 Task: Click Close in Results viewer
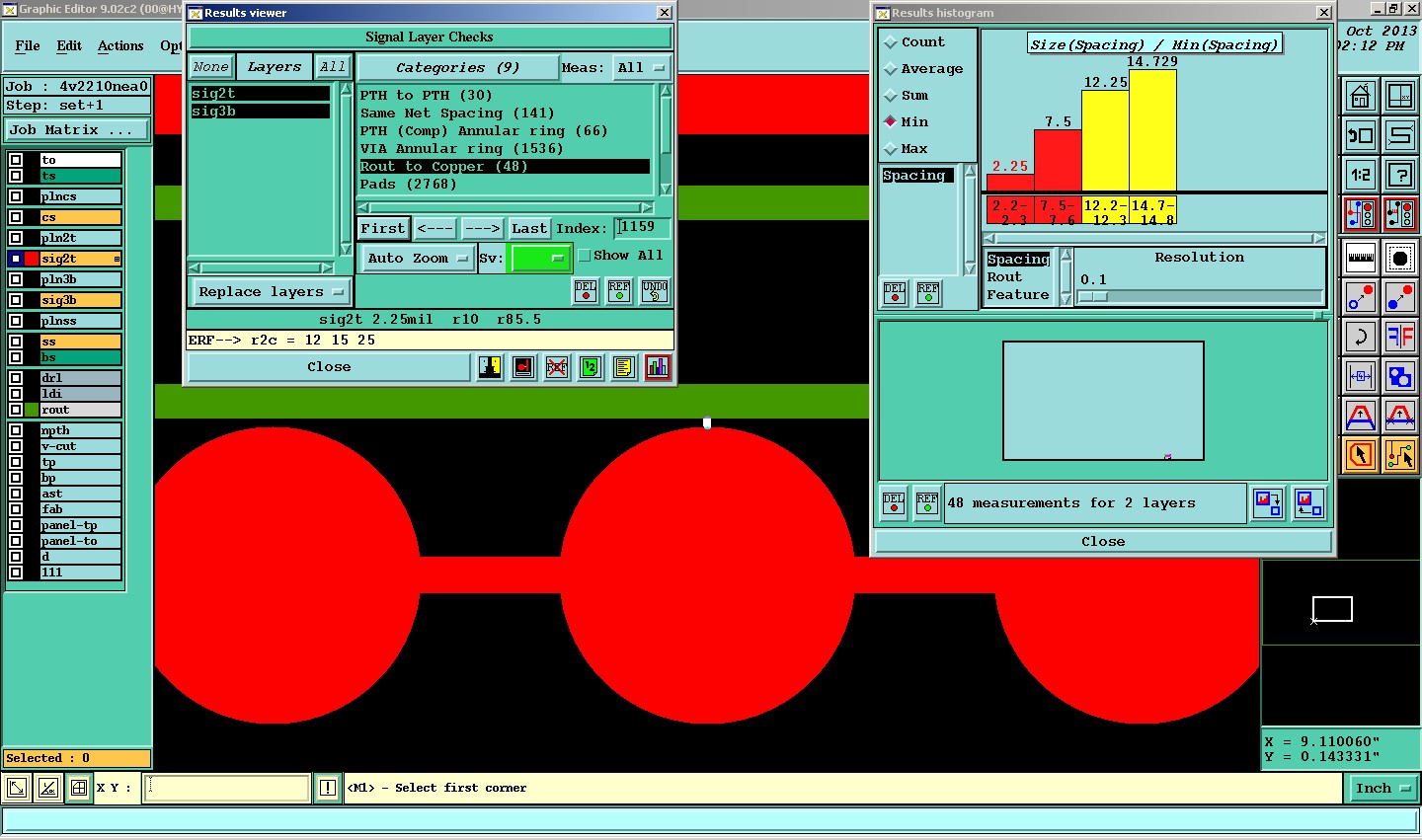coord(329,367)
